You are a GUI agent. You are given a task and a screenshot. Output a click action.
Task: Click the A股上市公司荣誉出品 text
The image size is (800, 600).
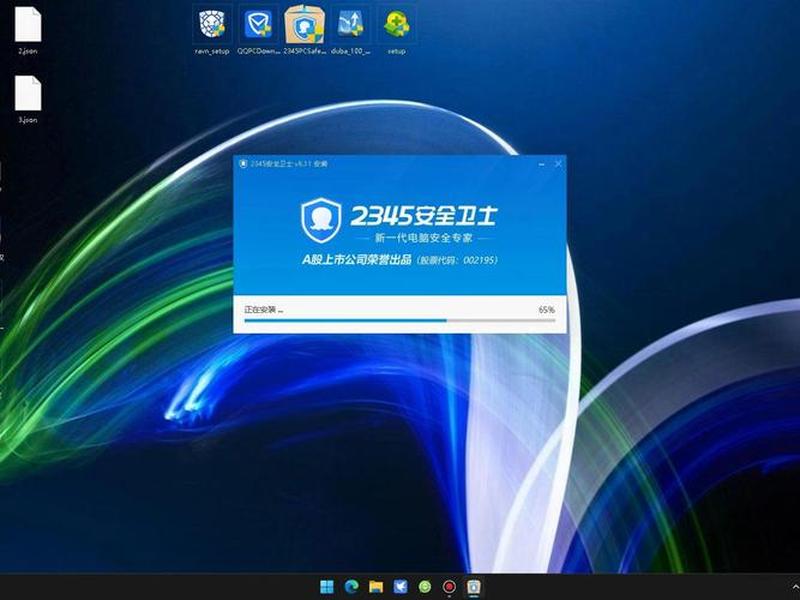click(x=357, y=260)
